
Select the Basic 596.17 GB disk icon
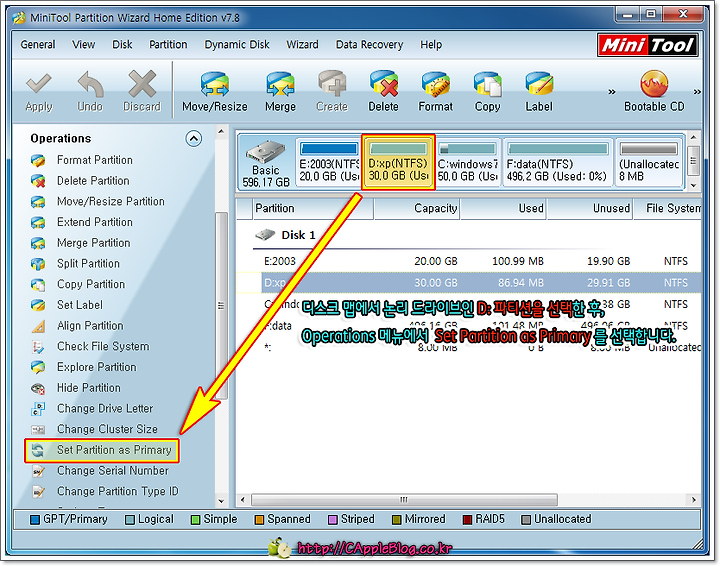pyautogui.click(x=266, y=163)
